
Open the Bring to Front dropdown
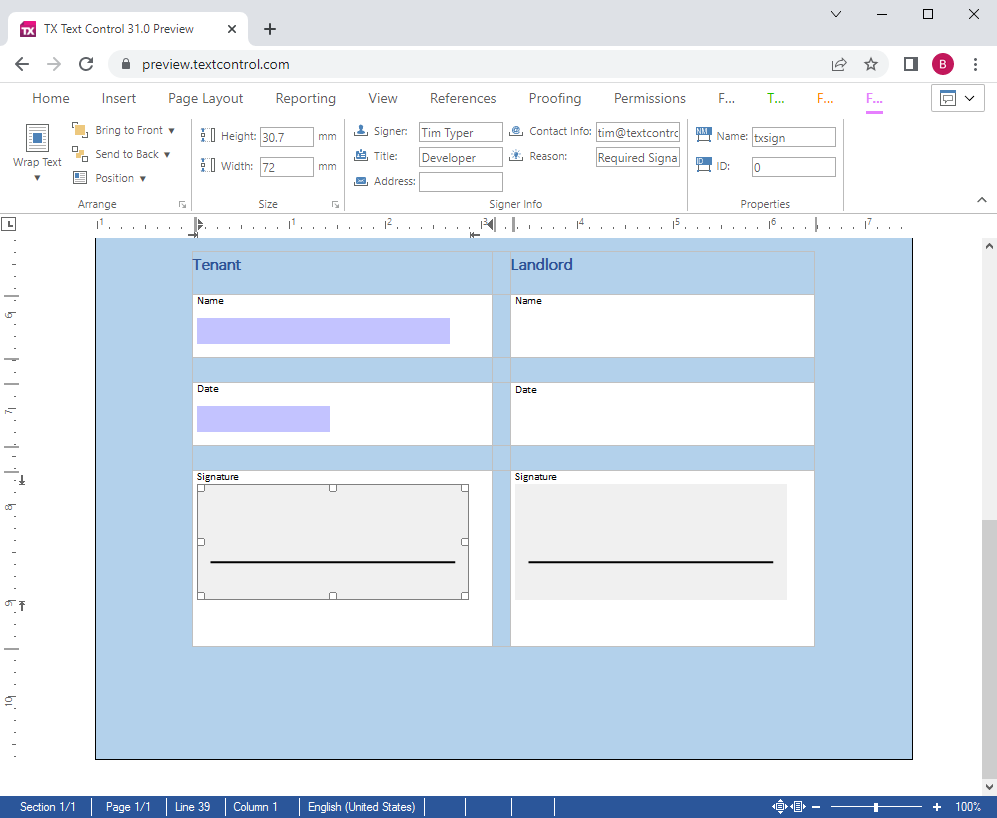tap(171, 131)
